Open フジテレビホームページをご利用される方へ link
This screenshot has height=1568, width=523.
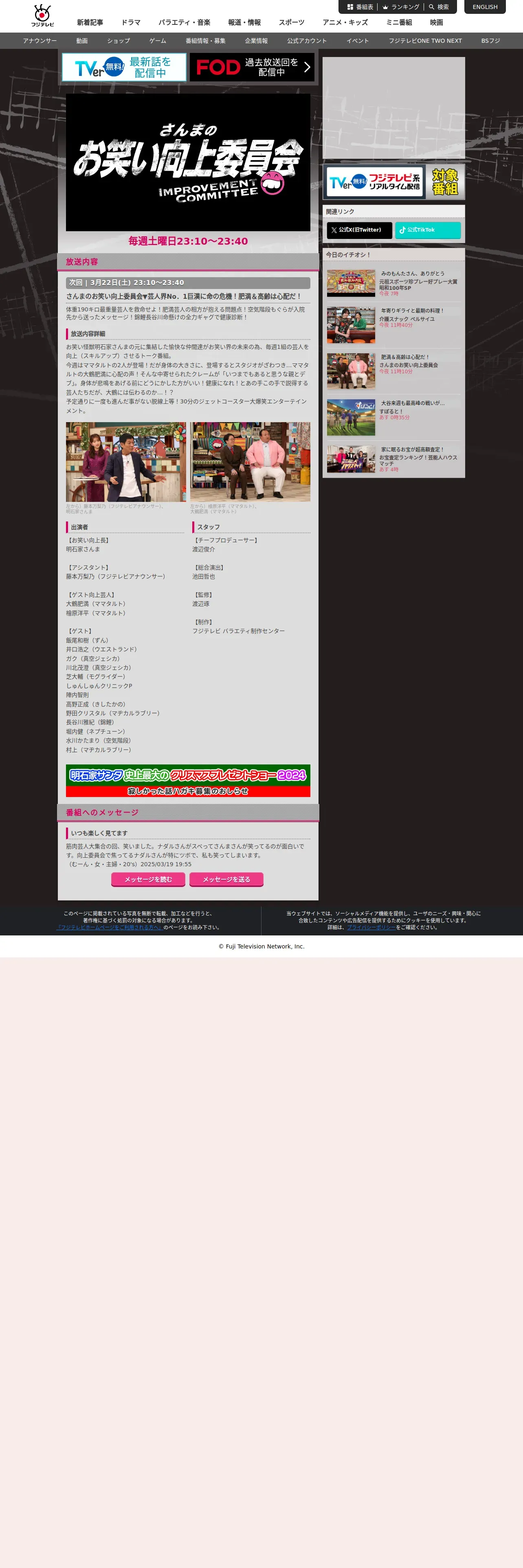coord(109,928)
